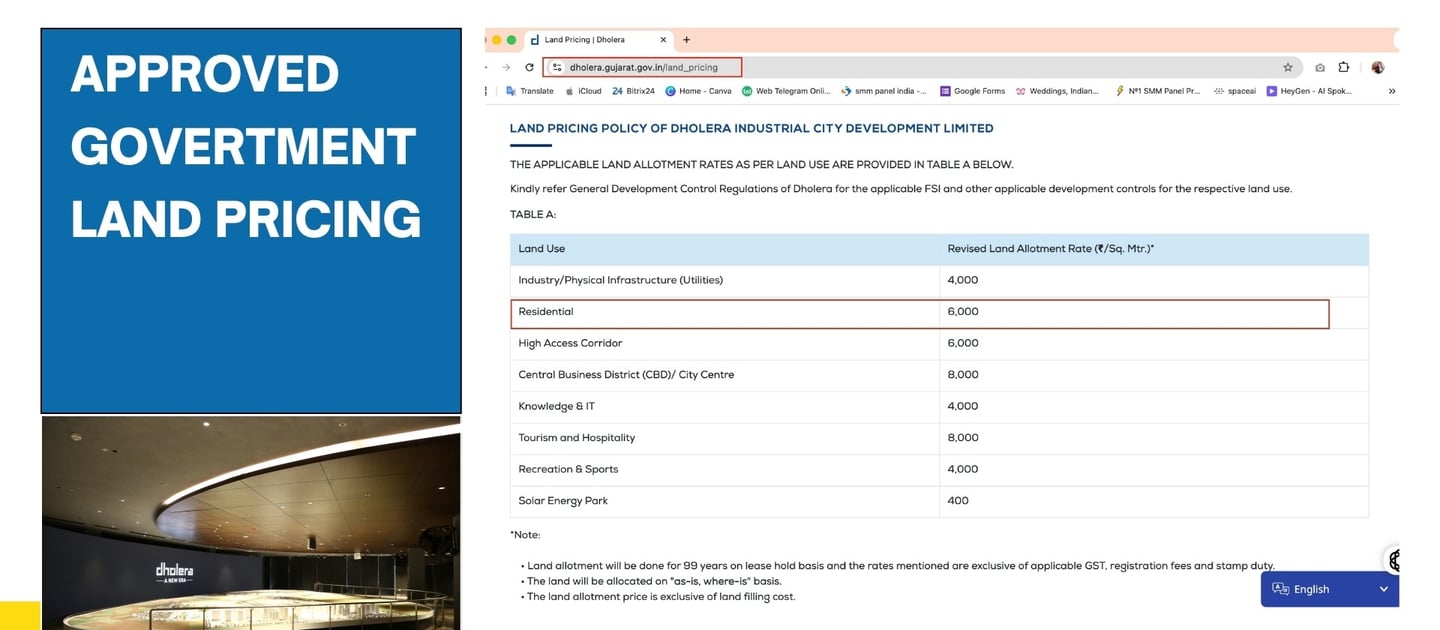Open the Bitrix24 bookmark

(x=633, y=91)
